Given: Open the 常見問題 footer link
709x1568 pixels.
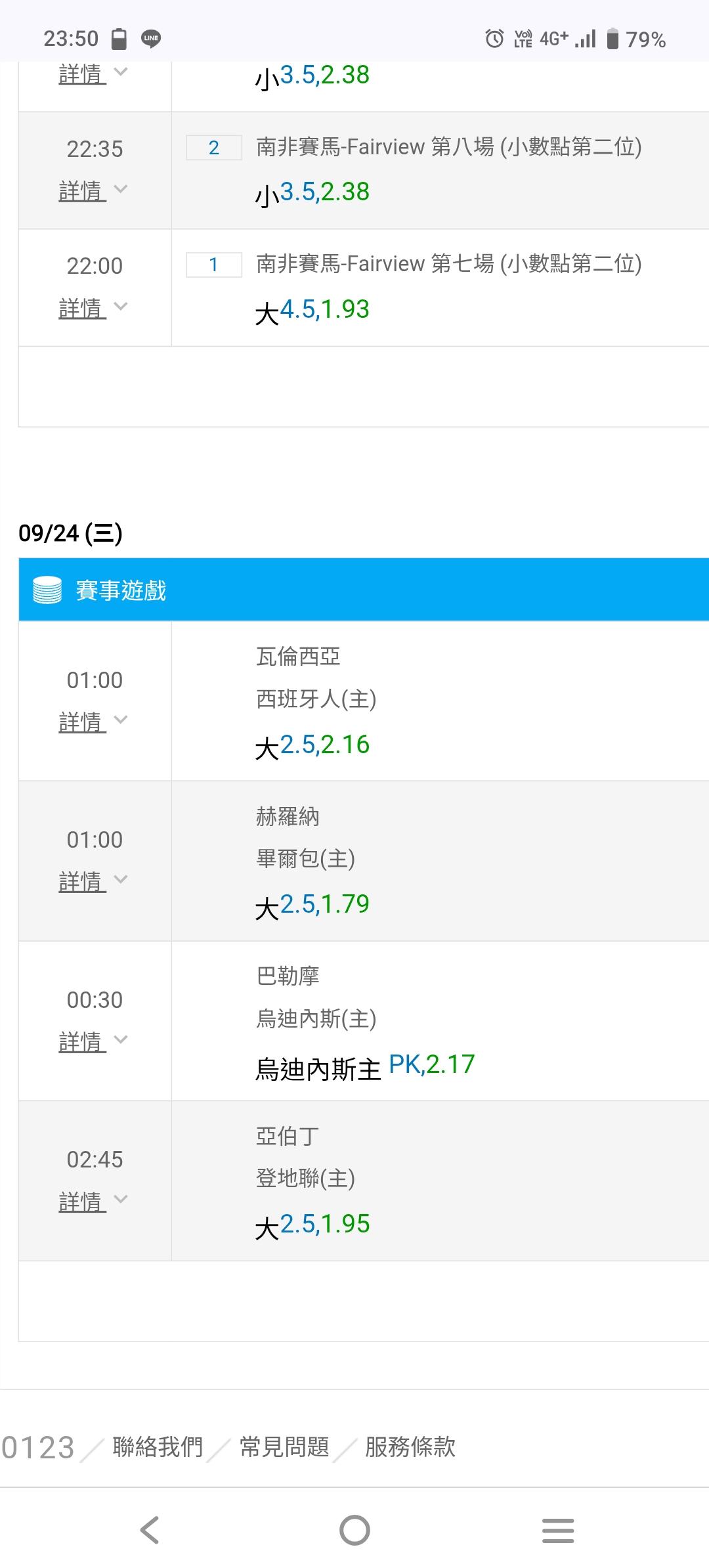Looking at the screenshot, I should point(284,1447).
